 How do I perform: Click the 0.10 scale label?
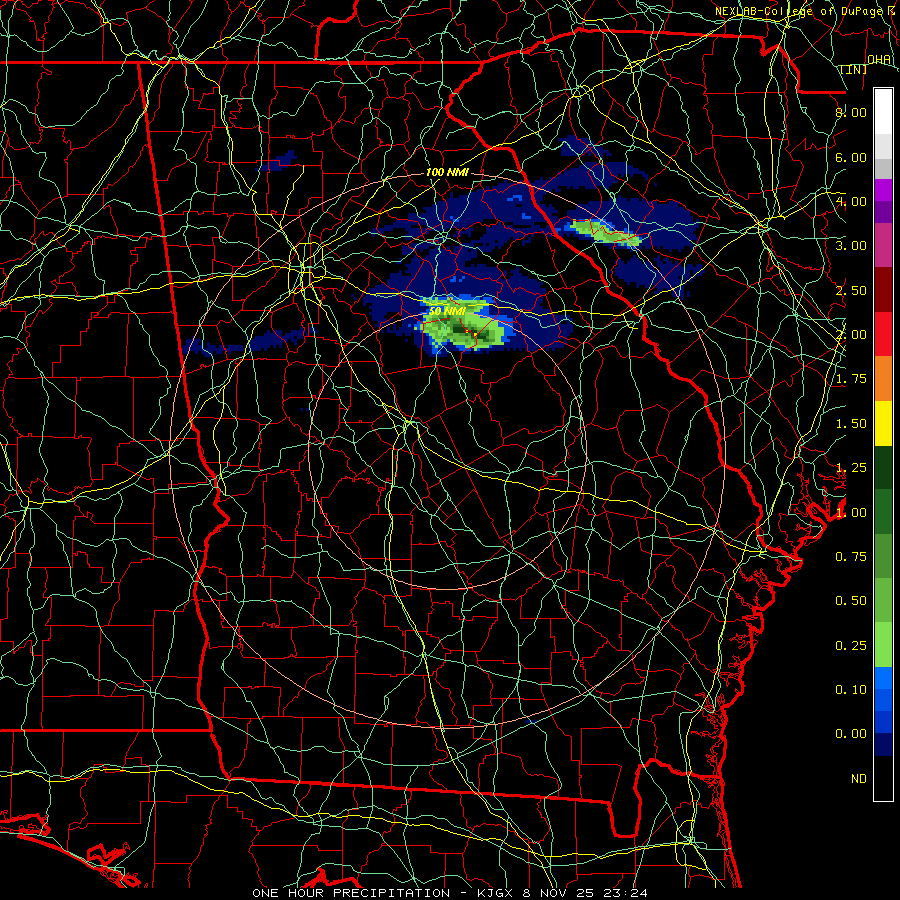coord(851,690)
